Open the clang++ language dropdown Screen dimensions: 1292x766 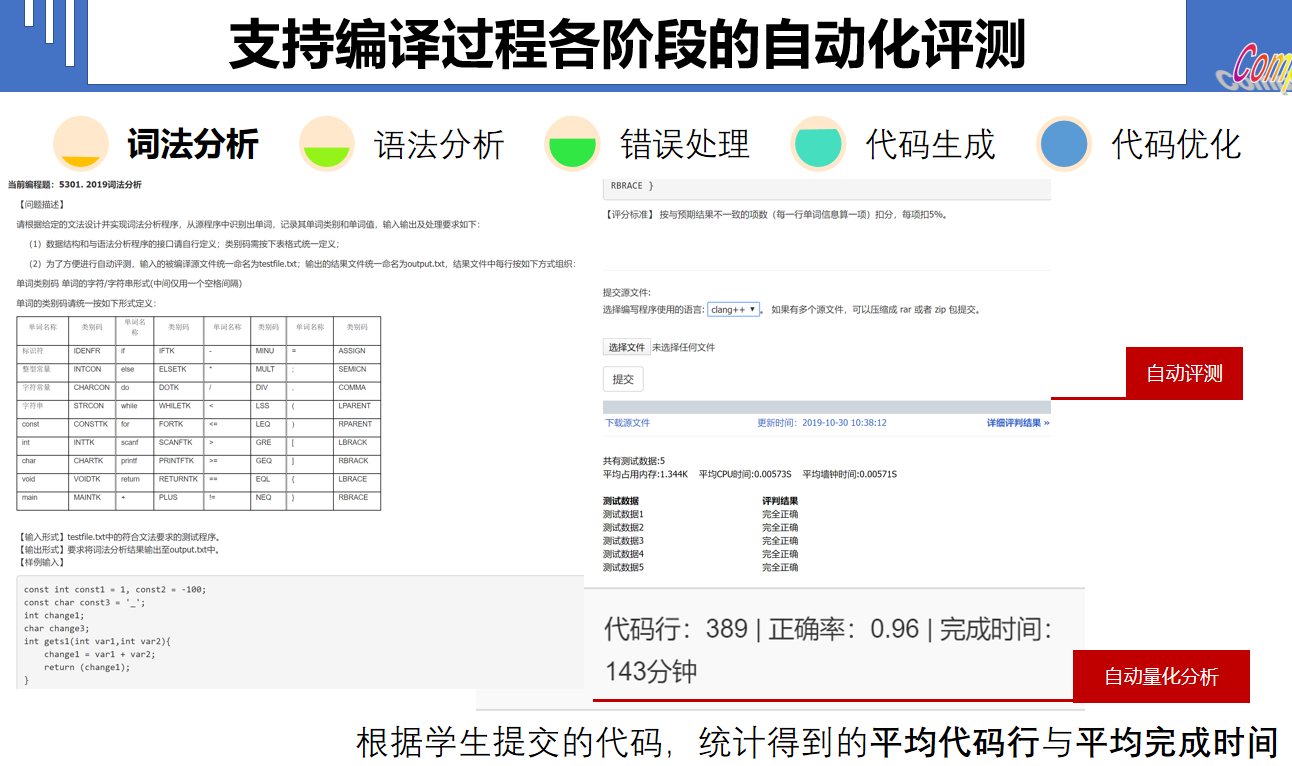(x=733, y=310)
